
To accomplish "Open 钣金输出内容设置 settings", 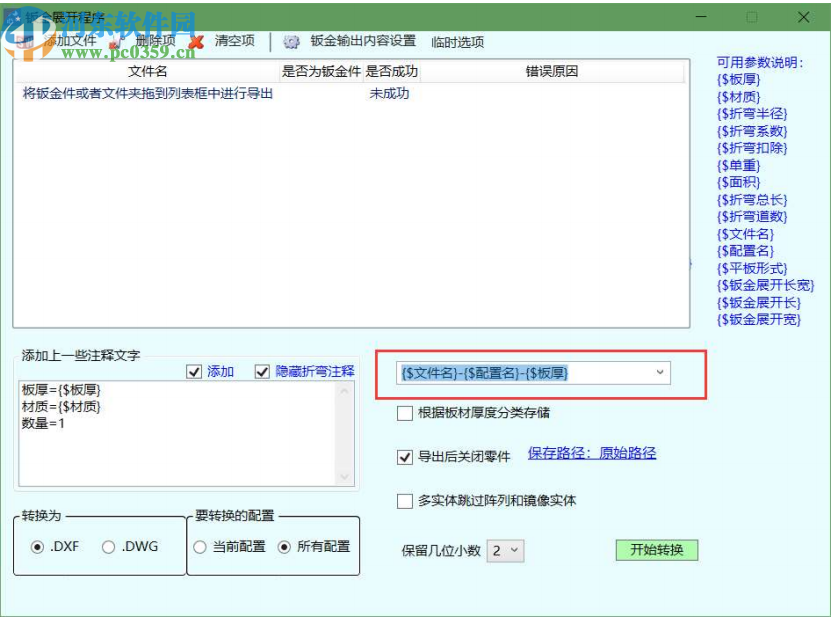I will [363, 41].
